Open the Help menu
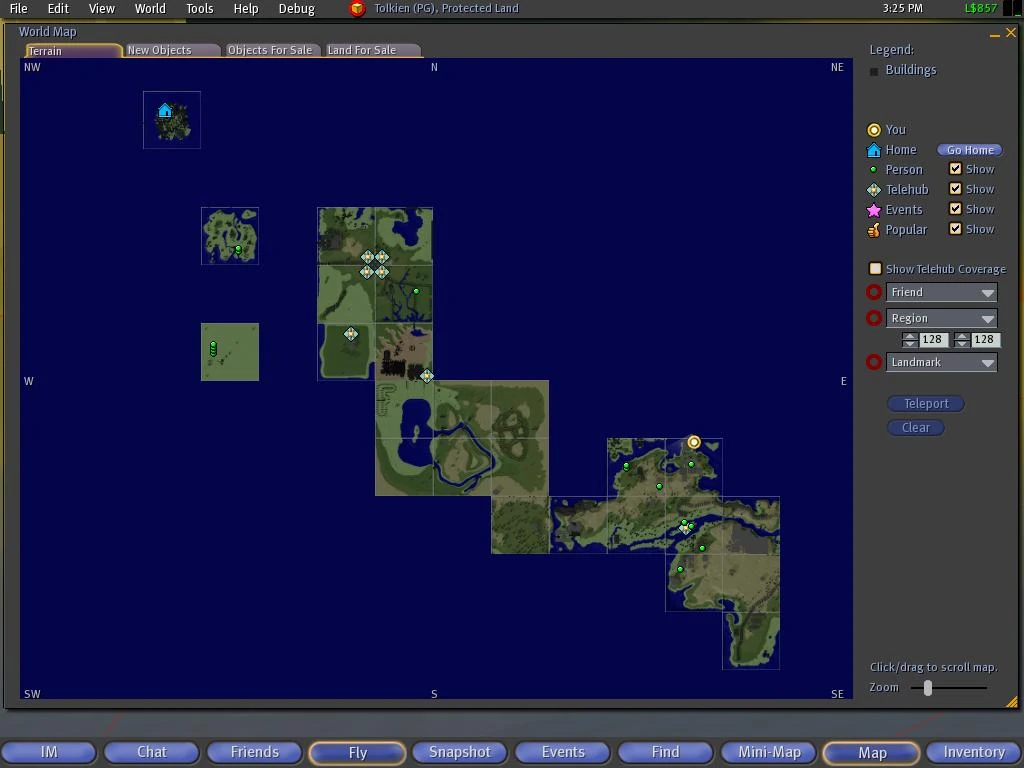This screenshot has height=768, width=1024. point(246,8)
